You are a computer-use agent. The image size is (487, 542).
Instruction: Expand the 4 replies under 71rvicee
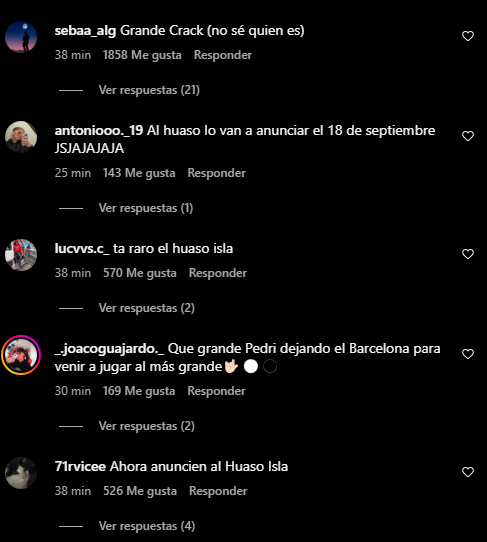(147, 526)
